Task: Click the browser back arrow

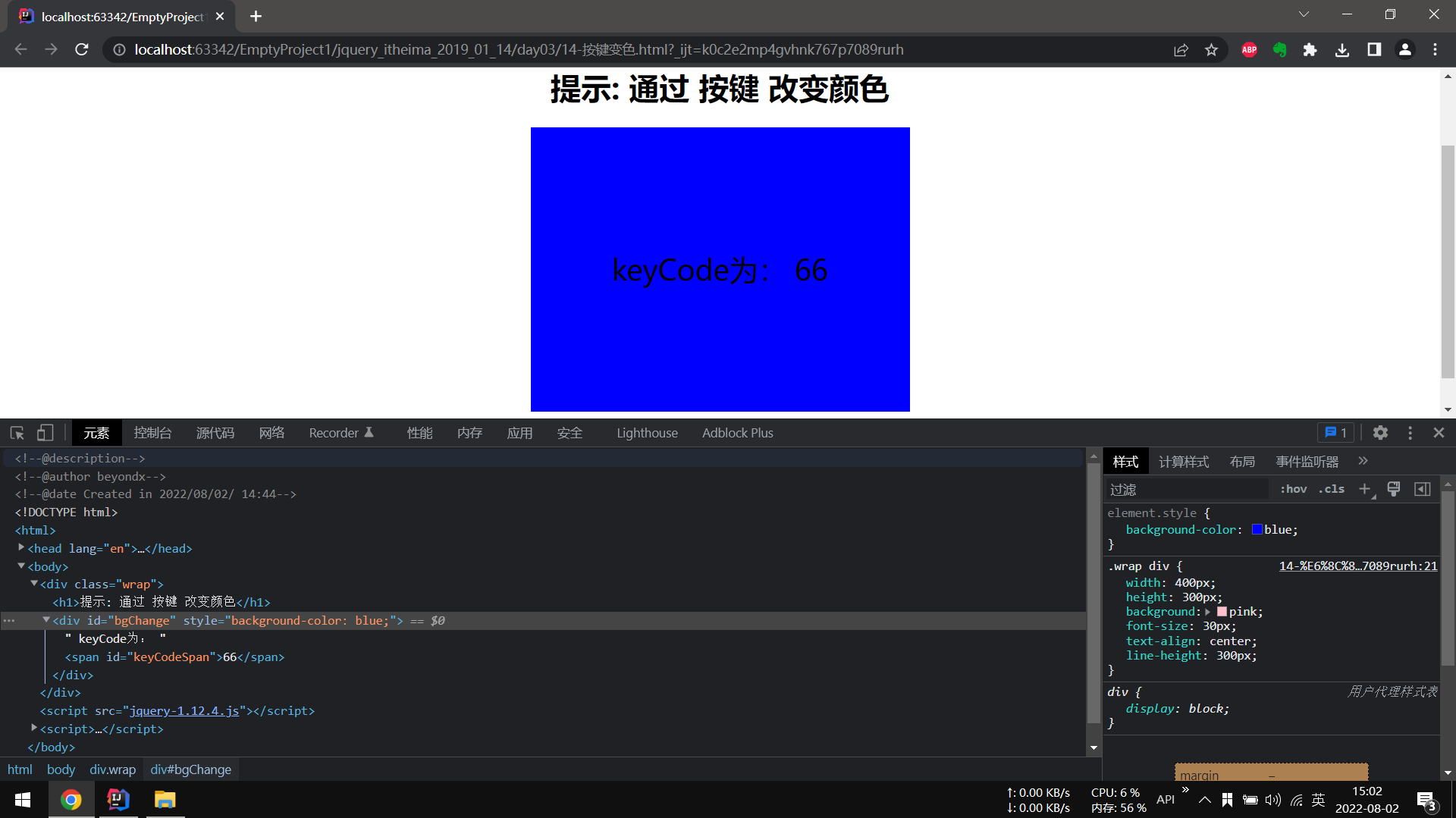Action: pyautogui.click(x=20, y=49)
